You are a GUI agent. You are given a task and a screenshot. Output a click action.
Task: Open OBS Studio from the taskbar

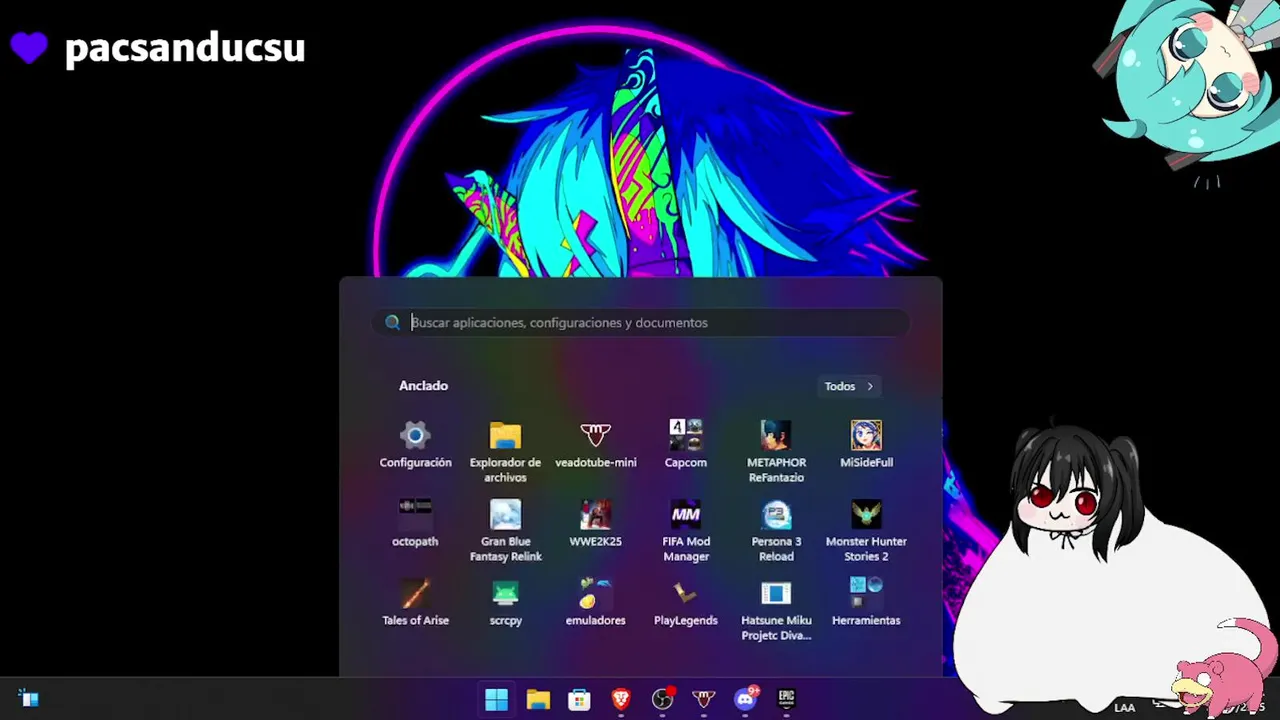[662, 699]
